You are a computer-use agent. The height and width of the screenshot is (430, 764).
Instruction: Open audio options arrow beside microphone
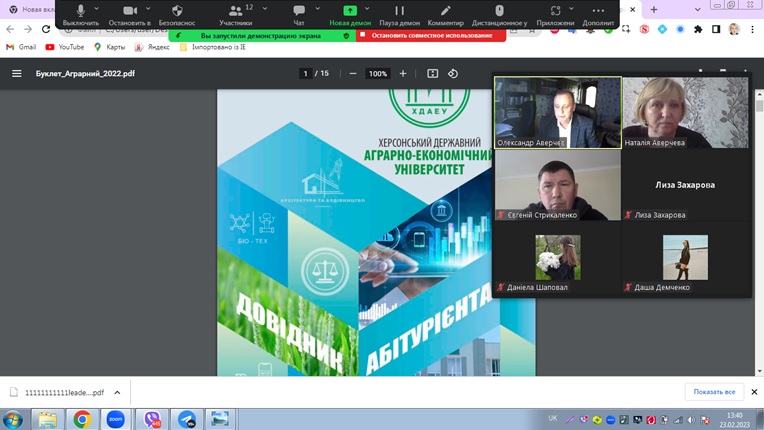pos(96,8)
